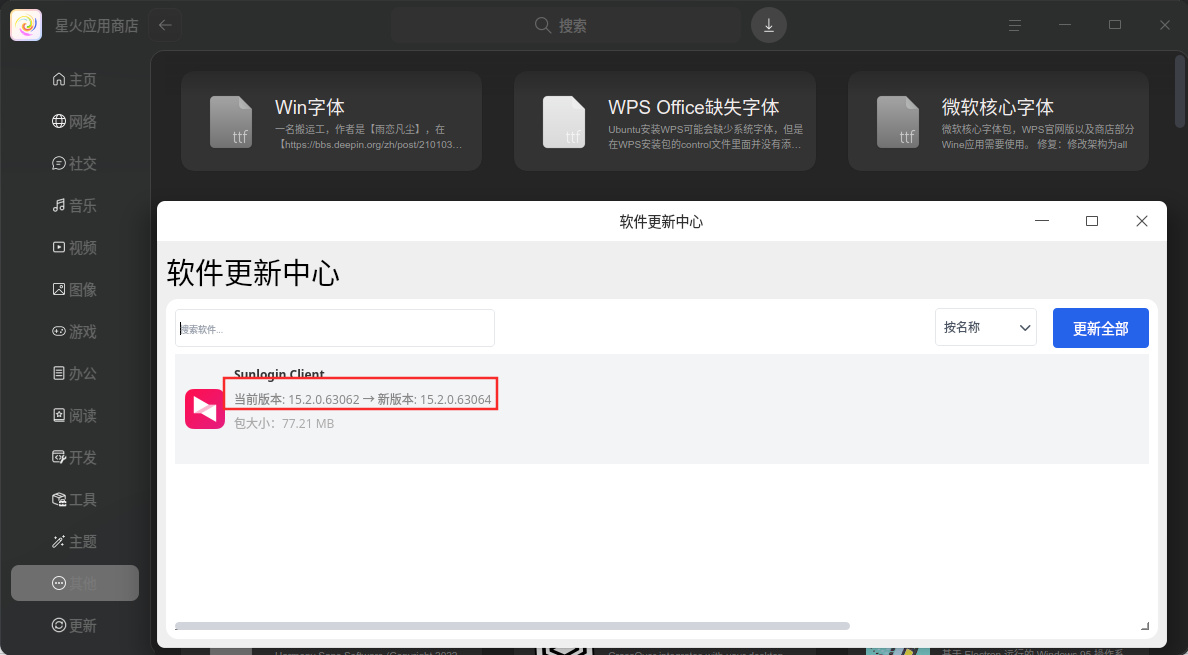Open the 办公 category in sidebar
1188x655 pixels.
(x=74, y=373)
